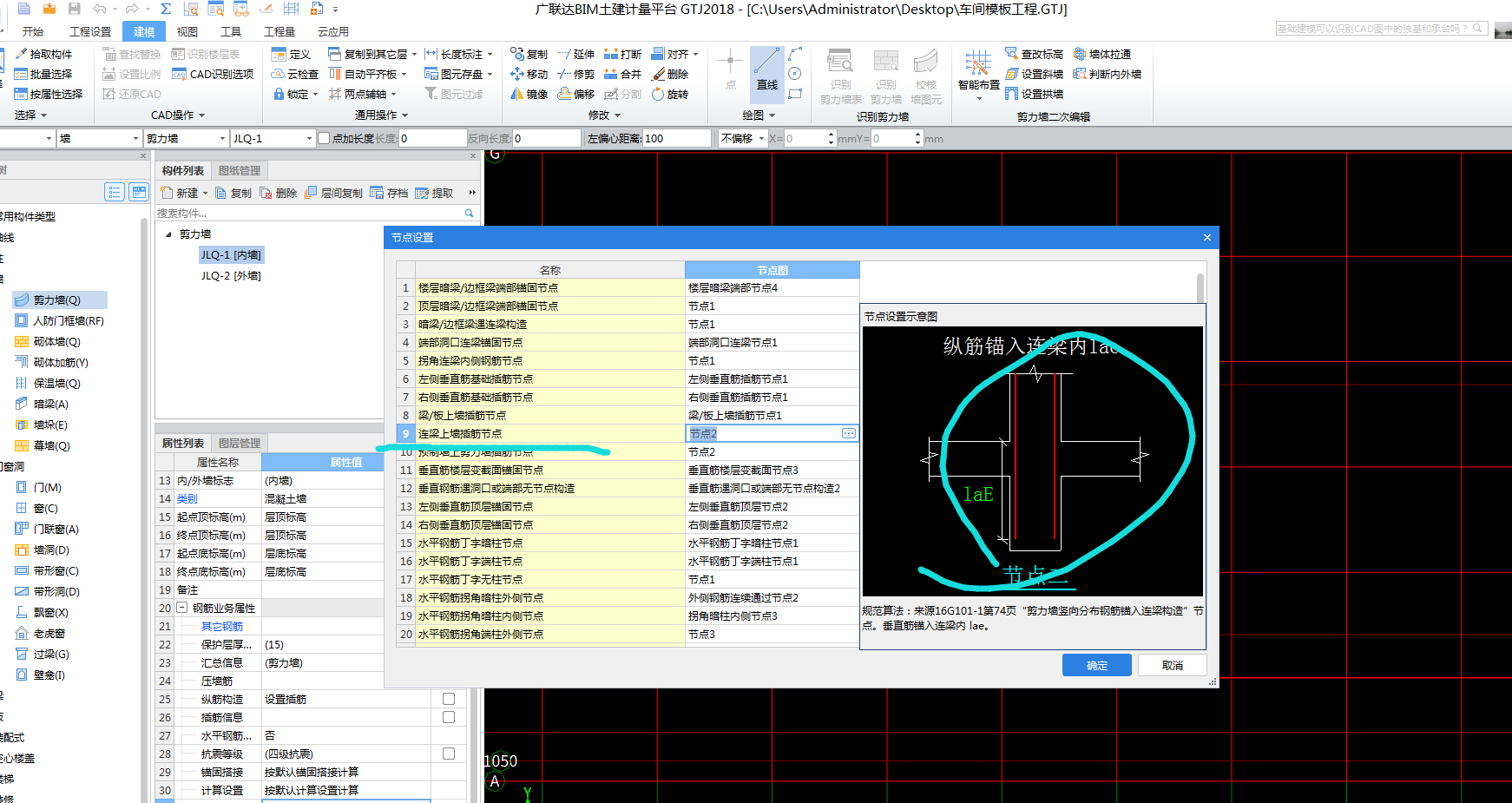
Task: Open the 节点2 ellipsis selector in row 9
Action: click(849, 433)
